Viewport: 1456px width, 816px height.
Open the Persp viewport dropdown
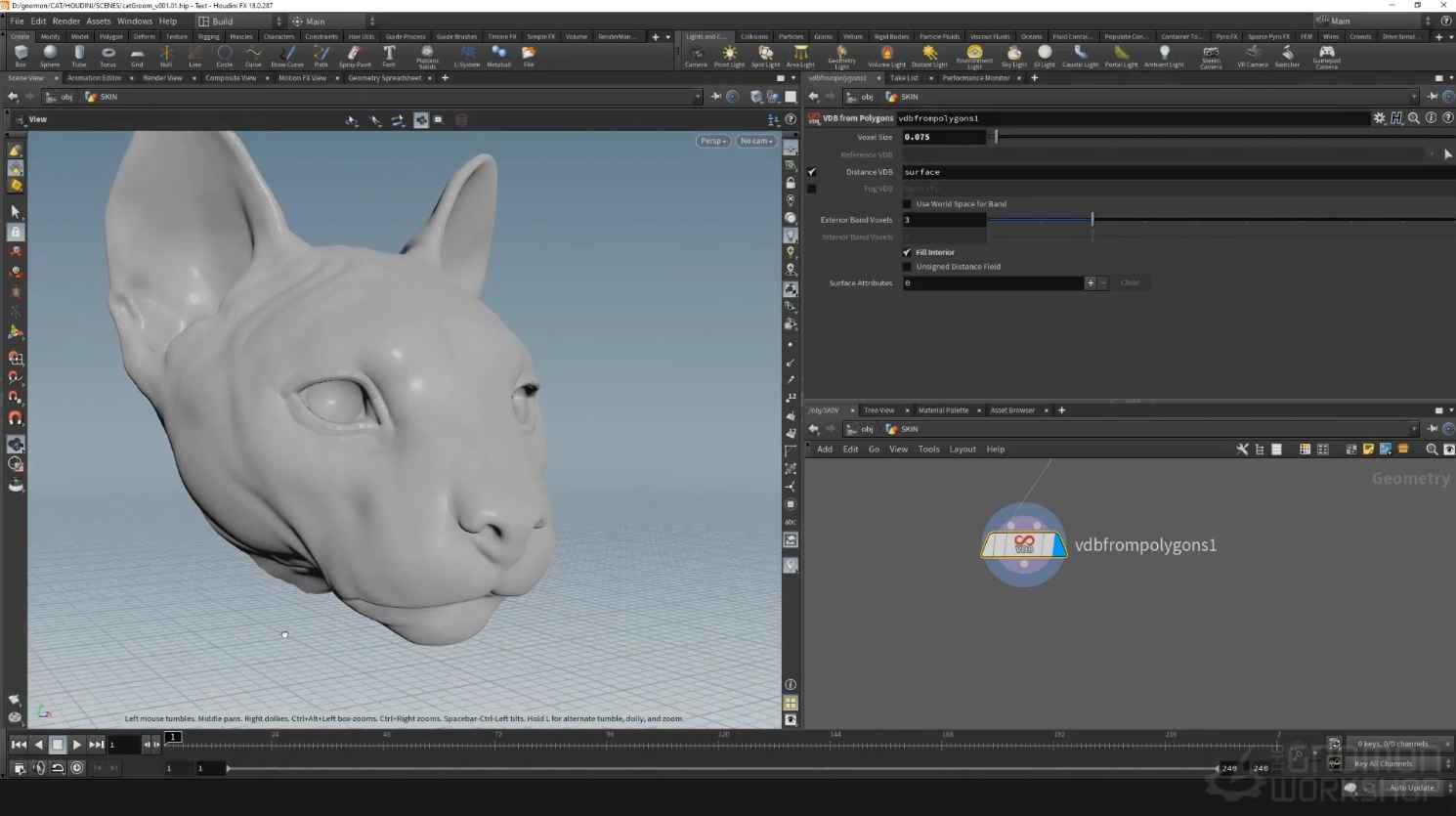click(x=712, y=141)
